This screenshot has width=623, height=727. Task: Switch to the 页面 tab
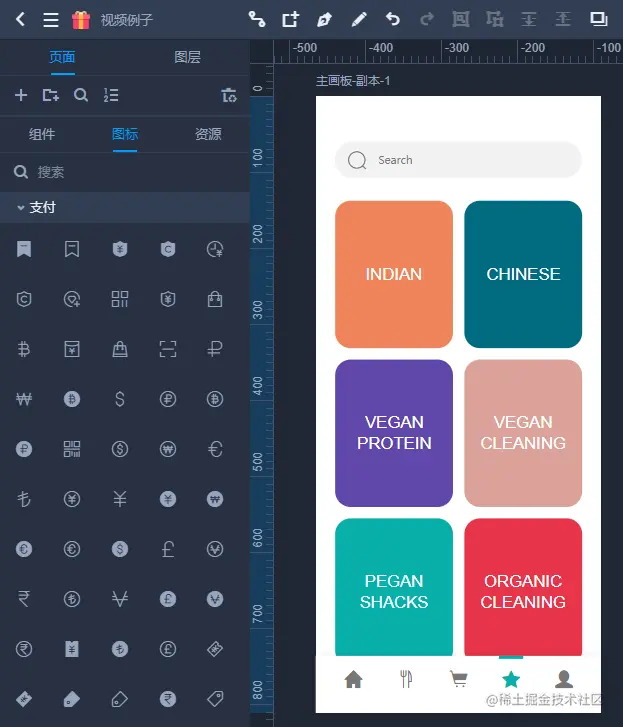[x=62, y=57]
